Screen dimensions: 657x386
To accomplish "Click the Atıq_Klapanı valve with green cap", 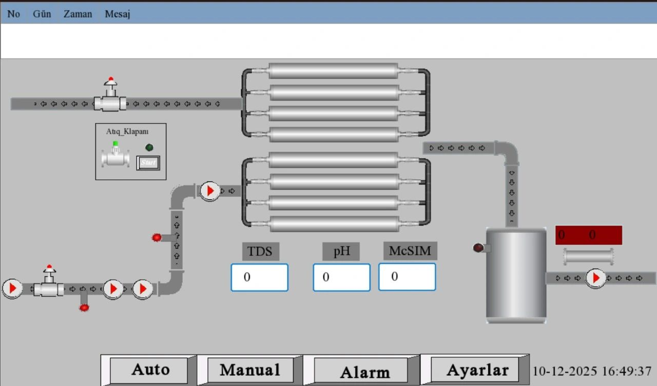I will tap(115, 154).
